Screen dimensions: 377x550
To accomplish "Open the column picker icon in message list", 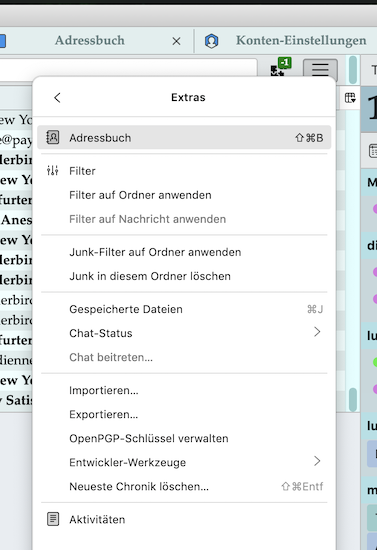I will pyautogui.click(x=350, y=98).
